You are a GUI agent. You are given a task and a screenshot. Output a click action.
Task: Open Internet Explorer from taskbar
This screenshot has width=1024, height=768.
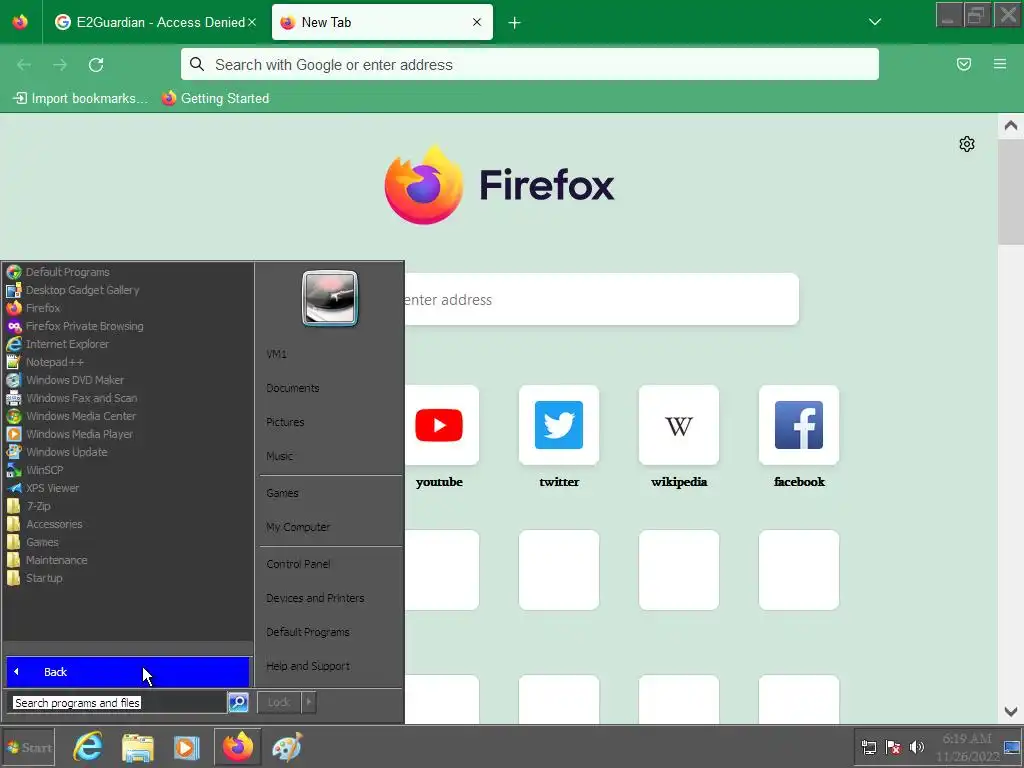(x=88, y=748)
